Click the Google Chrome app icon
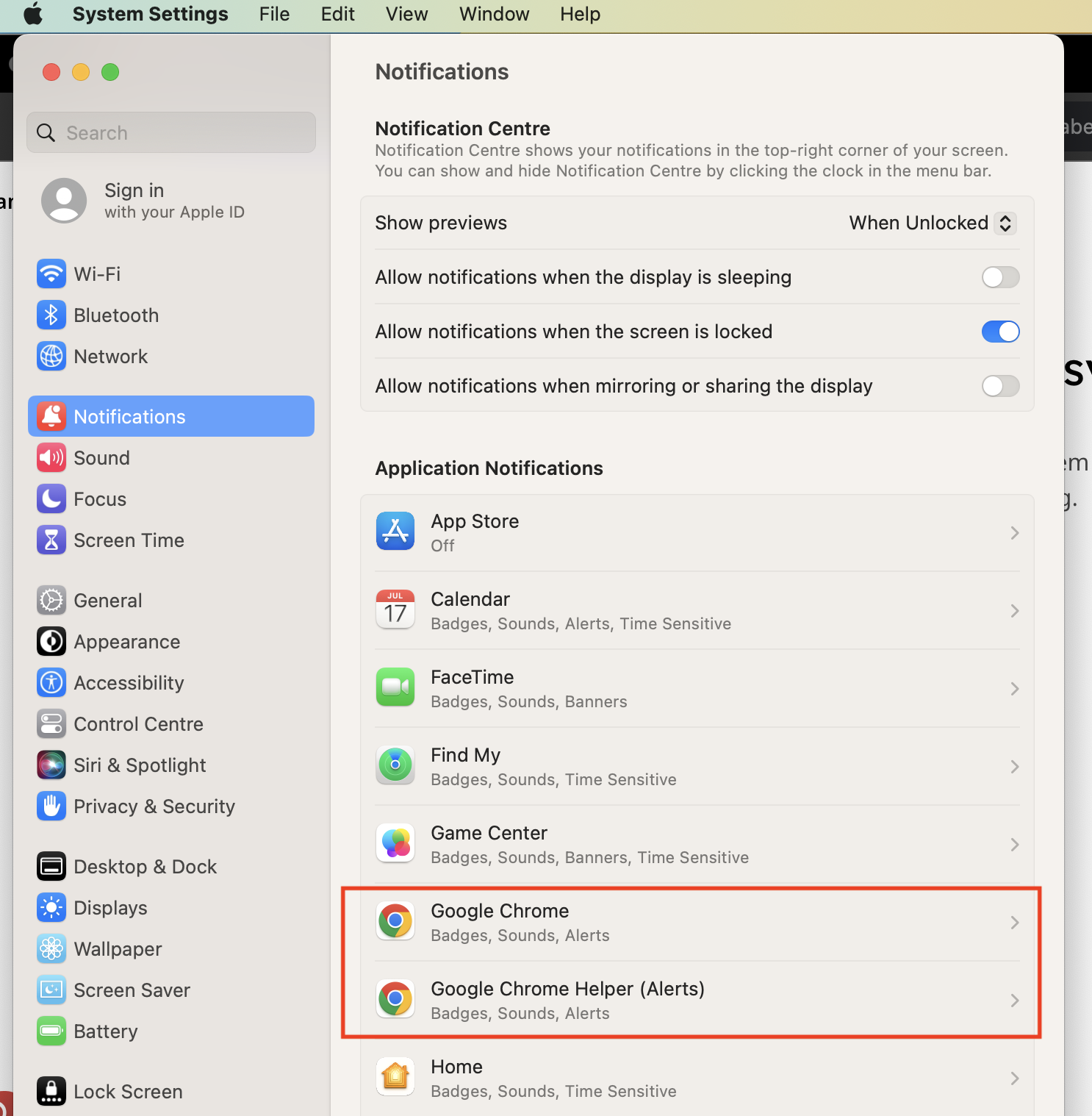Screen dimensions: 1092x1116 click(395, 921)
